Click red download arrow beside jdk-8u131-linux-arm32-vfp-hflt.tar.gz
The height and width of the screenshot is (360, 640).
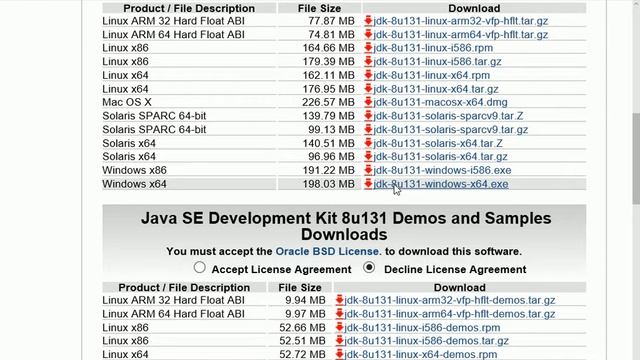(368, 20)
